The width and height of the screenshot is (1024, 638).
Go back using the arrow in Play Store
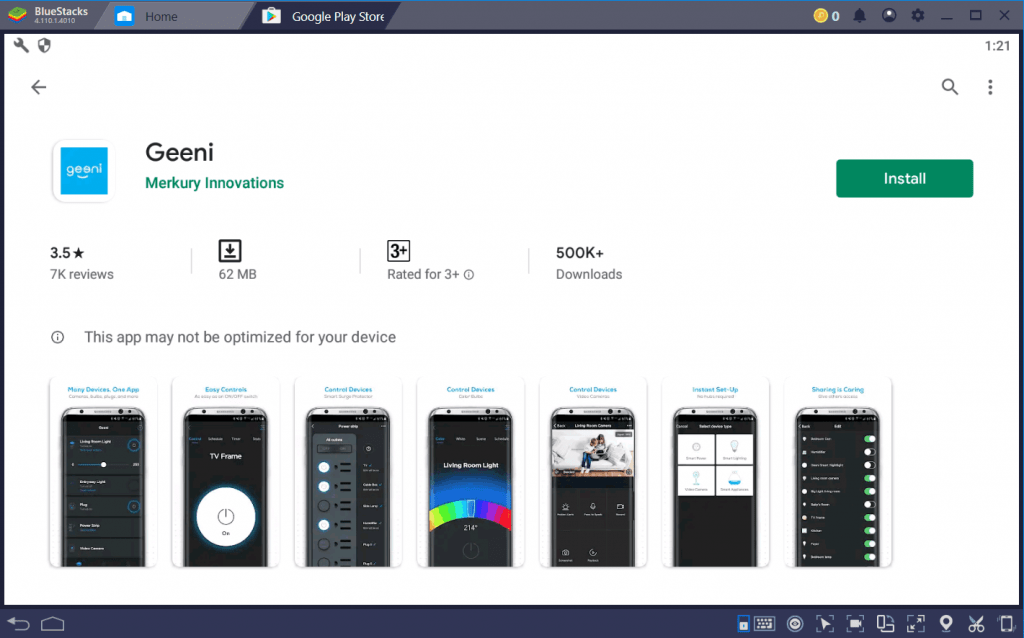(x=39, y=87)
